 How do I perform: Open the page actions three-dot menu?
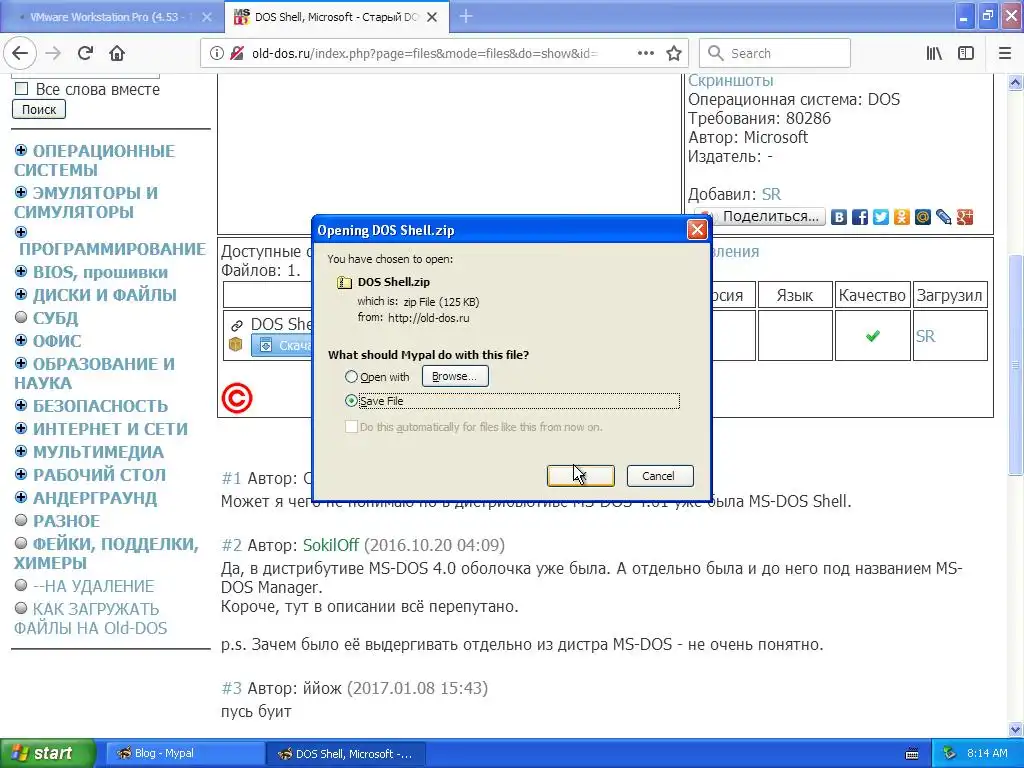645,54
